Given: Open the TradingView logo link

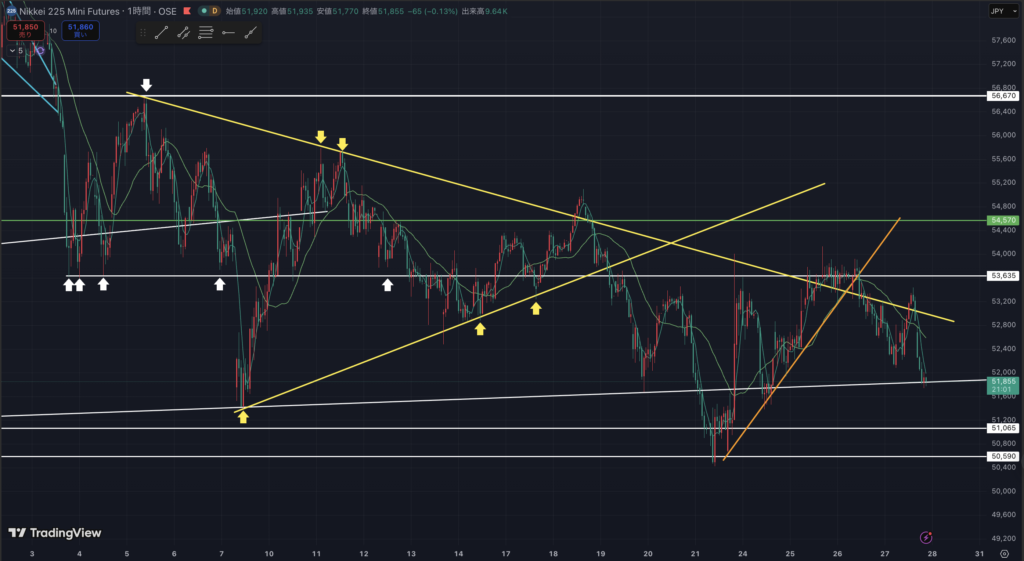Looking at the screenshot, I should click(x=48, y=533).
